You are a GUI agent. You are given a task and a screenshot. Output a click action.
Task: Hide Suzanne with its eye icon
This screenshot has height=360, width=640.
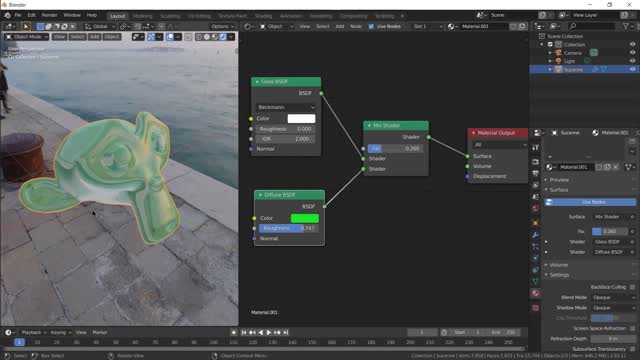point(632,69)
